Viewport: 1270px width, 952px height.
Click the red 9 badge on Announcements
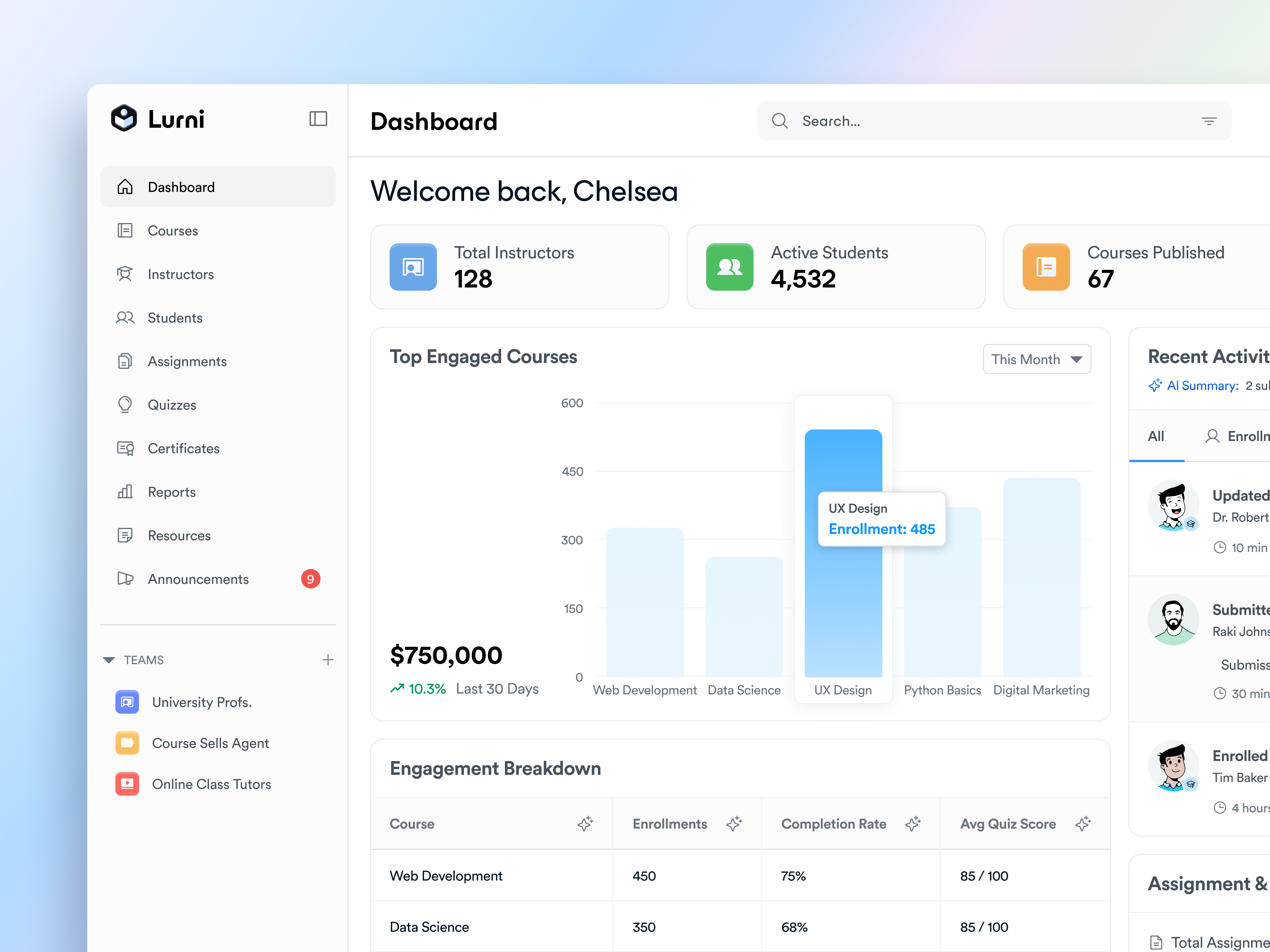[311, 579]
